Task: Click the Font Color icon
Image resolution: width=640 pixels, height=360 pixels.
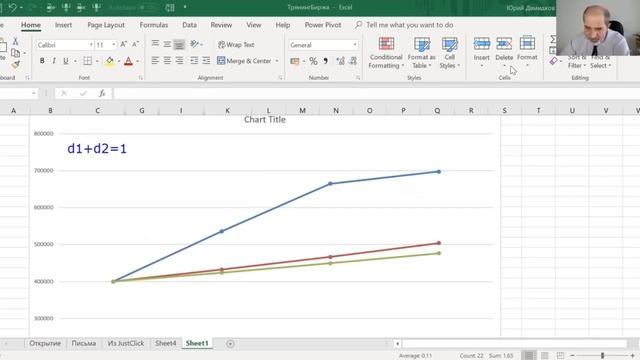Action: [x=128, y=61]
